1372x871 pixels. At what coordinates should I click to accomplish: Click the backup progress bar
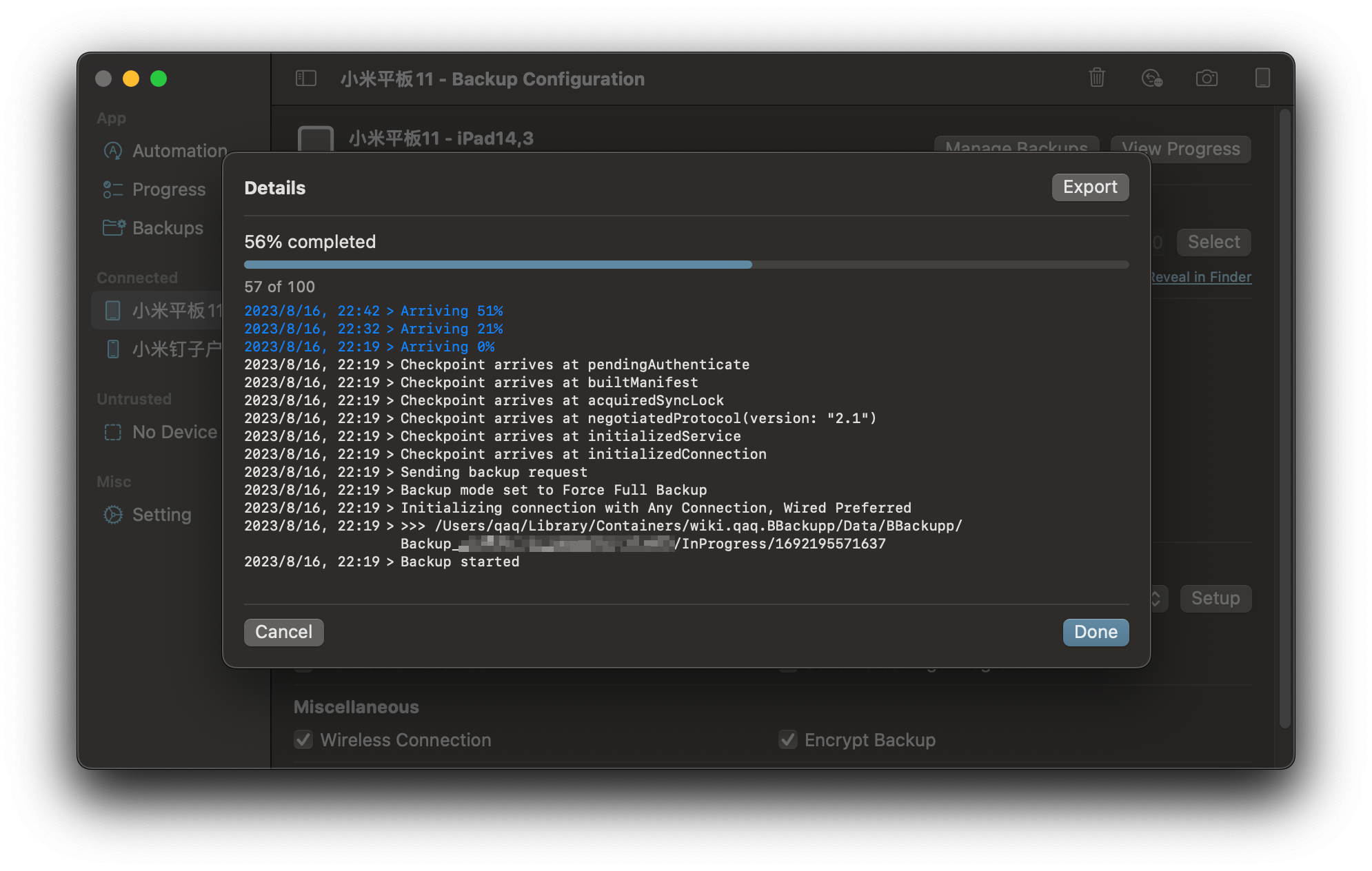tap(686, 265)
